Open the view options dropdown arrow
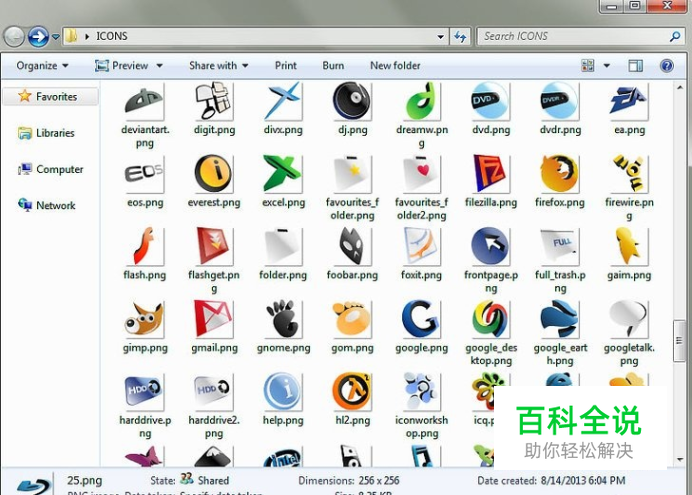The height and width of the screenshot is (495, 692). (607, 66)
